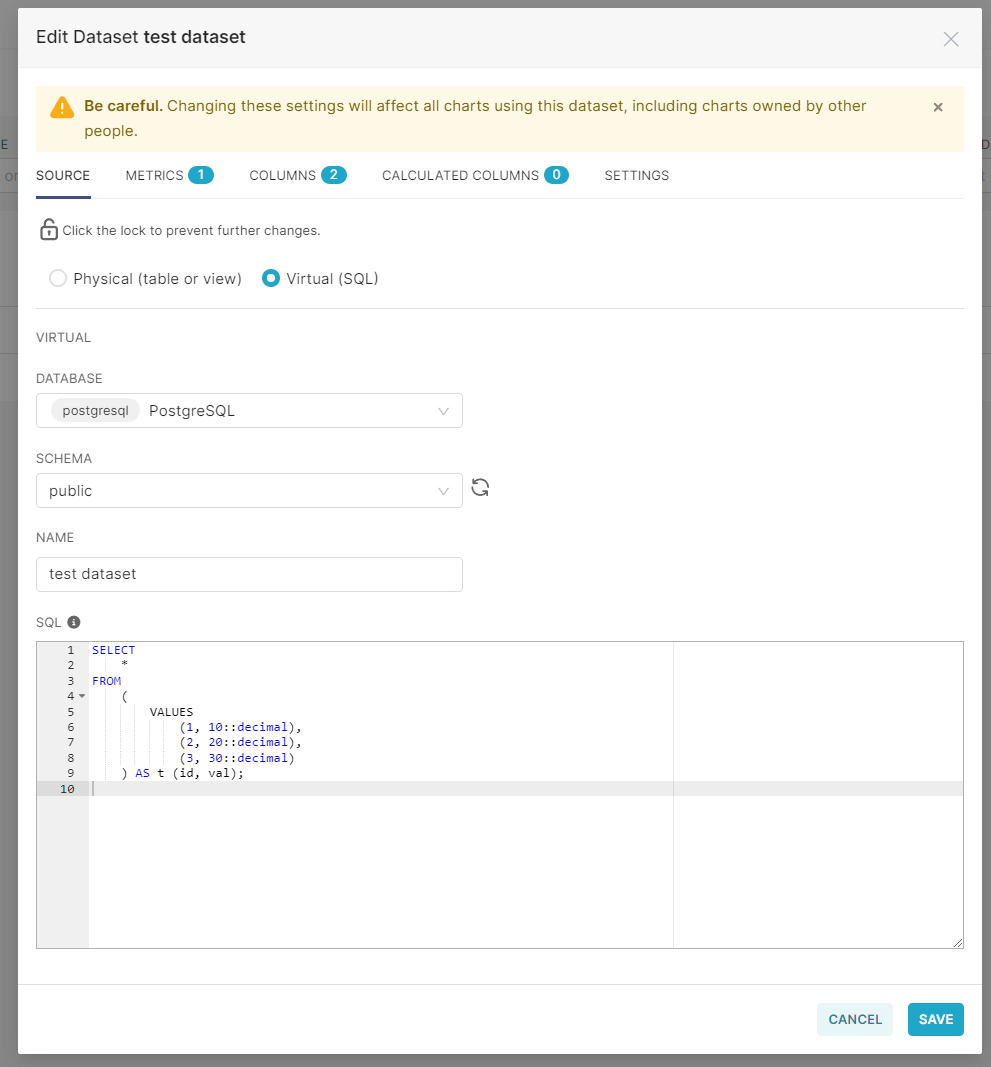Collapse the fold arrow on line 4
Image resolution: width=991 pixels, height=1067 pixels.
82,696
